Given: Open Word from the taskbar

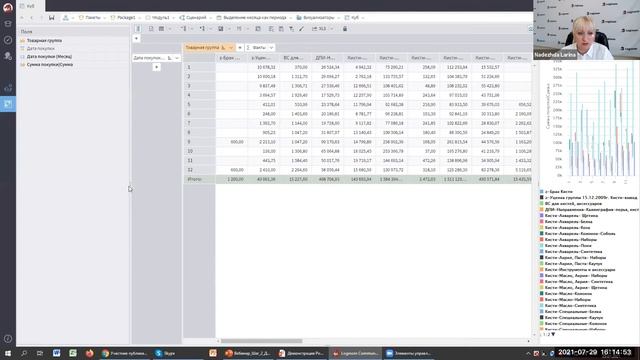Looking at the screenshot, I should pos(56,353).
